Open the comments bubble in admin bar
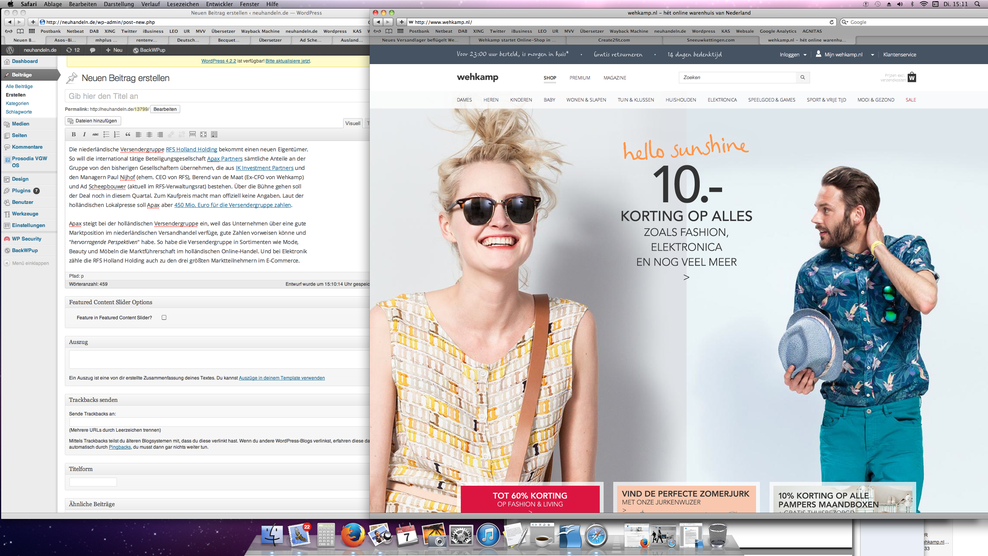 pyautogui.click(x=93, y=50)
